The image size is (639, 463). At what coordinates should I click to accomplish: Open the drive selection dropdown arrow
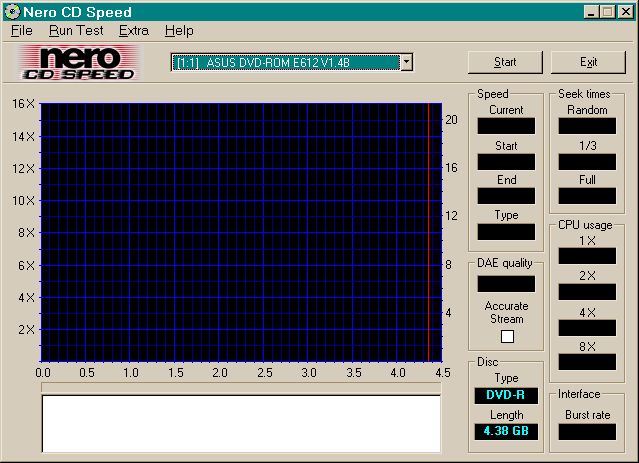point(406,63)
